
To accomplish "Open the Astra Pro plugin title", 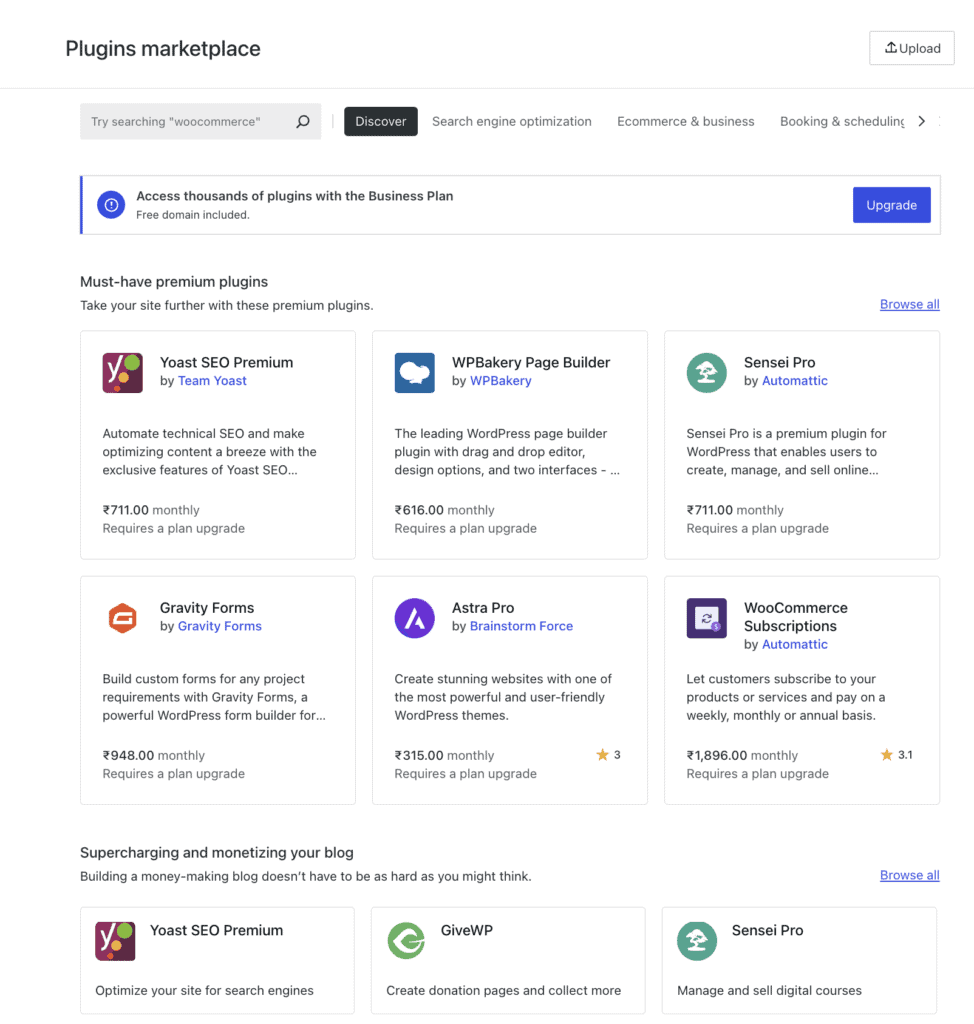I will pos(483,608).
